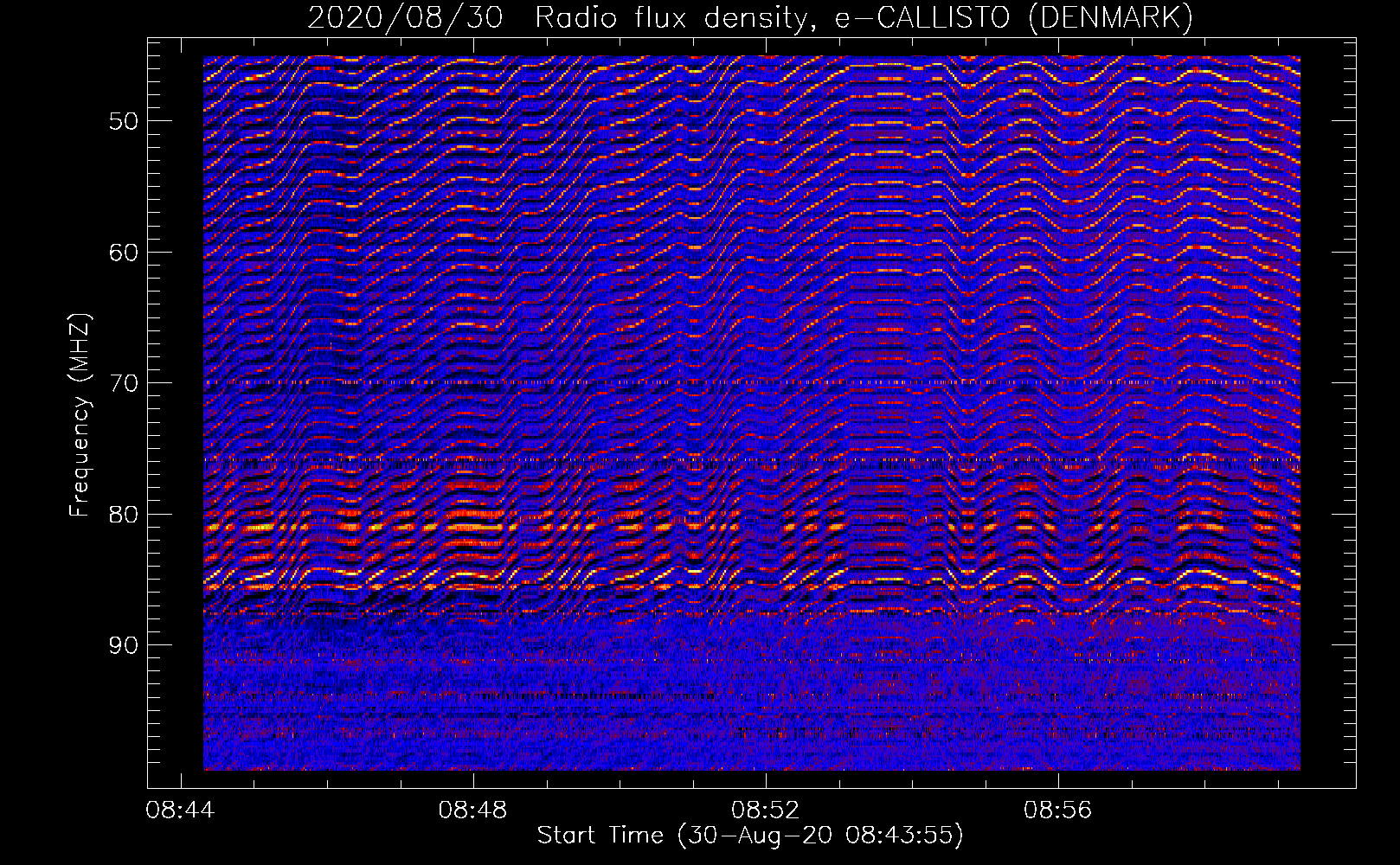
Task: Click the '08:52' time tick label
Action: tap(766, 811)
